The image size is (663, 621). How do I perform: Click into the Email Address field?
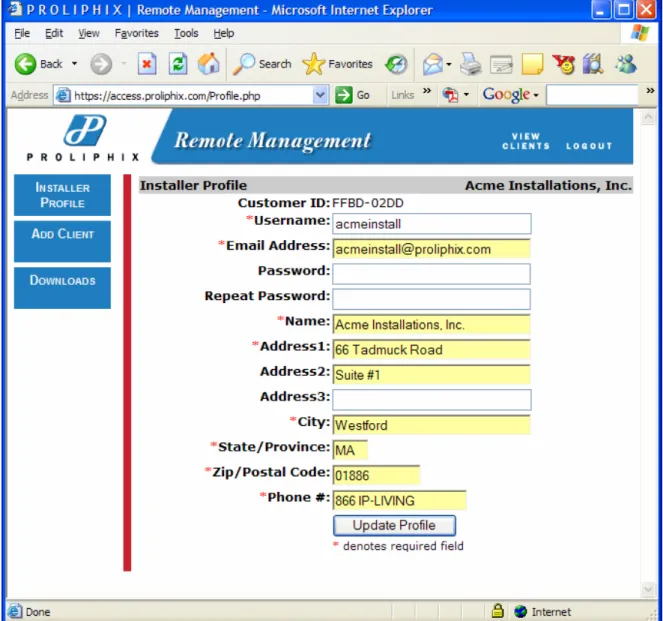(432, 249)
